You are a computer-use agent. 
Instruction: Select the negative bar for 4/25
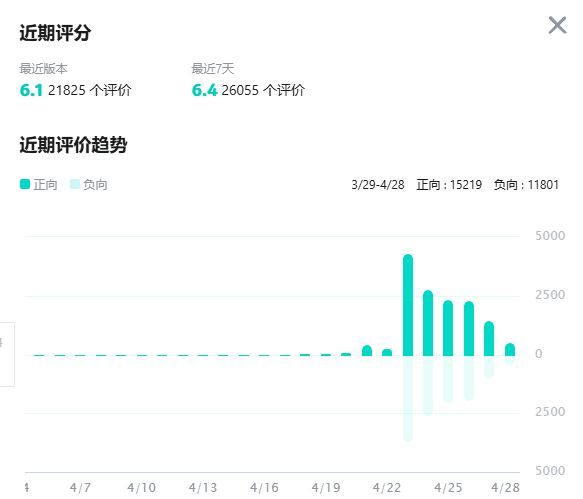(448, 379)
